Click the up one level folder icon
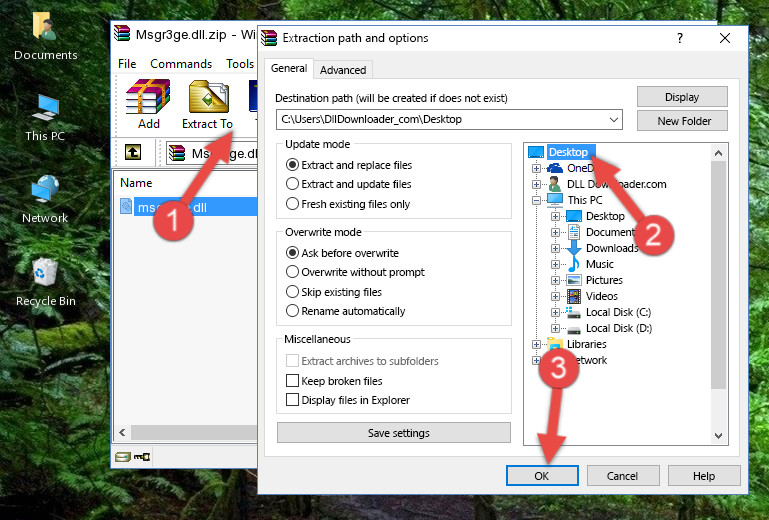Screen dimensions: 769x520 (x=133, y=152)
